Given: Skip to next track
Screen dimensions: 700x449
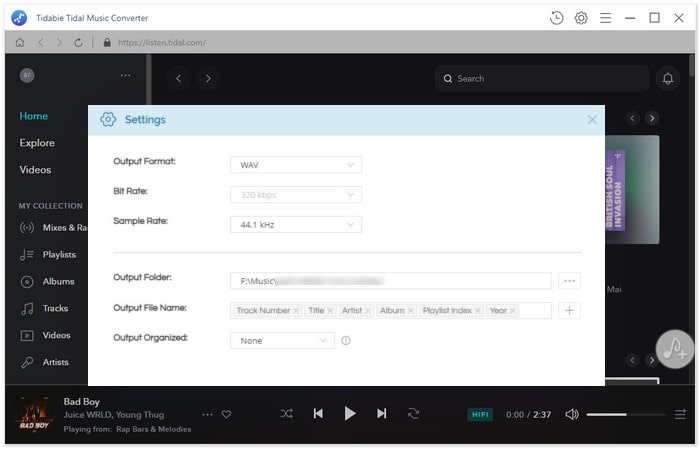Looking at the screenshot, I should [381, 414].
